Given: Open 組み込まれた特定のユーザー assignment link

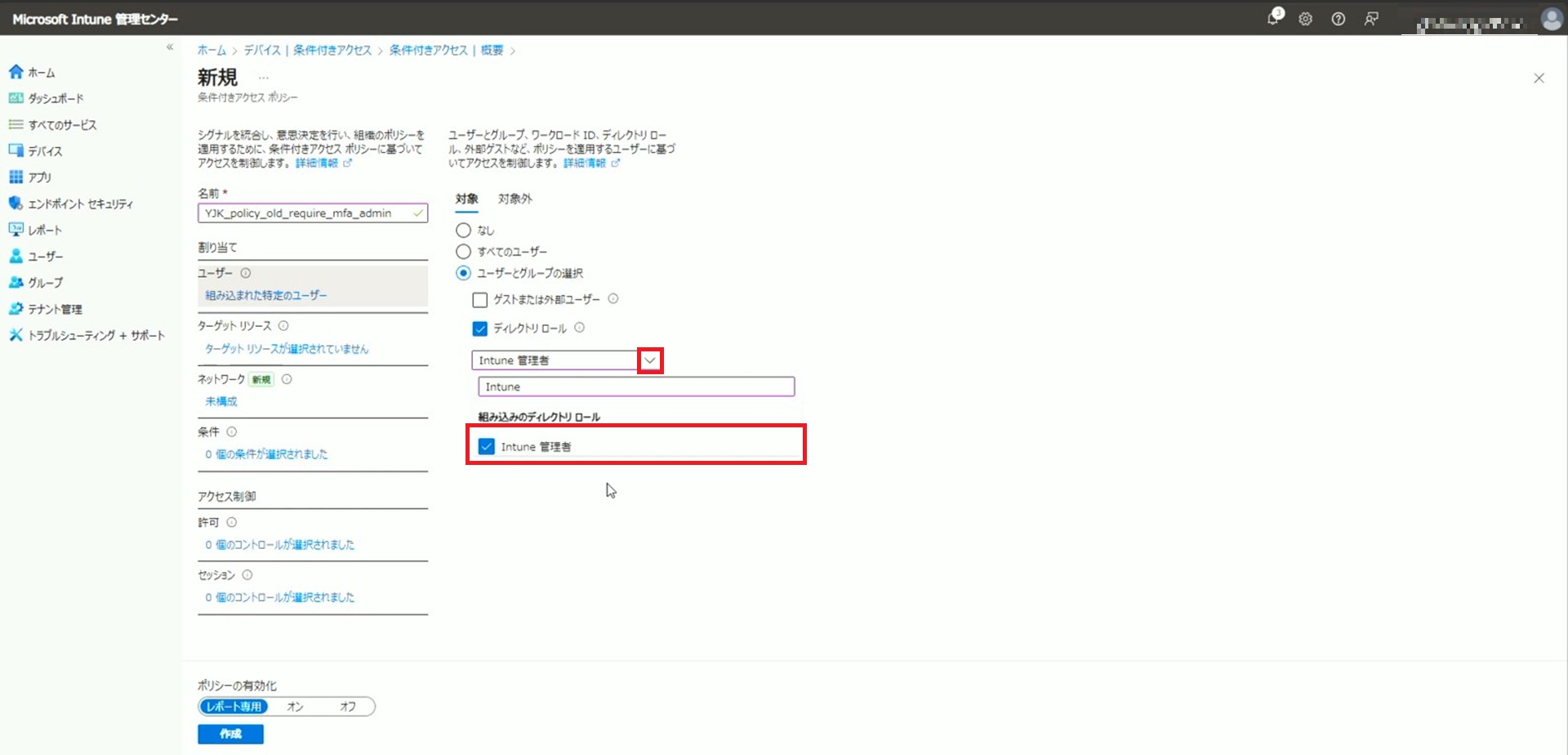Looking at the screenshot, I should tap(266, 295).
